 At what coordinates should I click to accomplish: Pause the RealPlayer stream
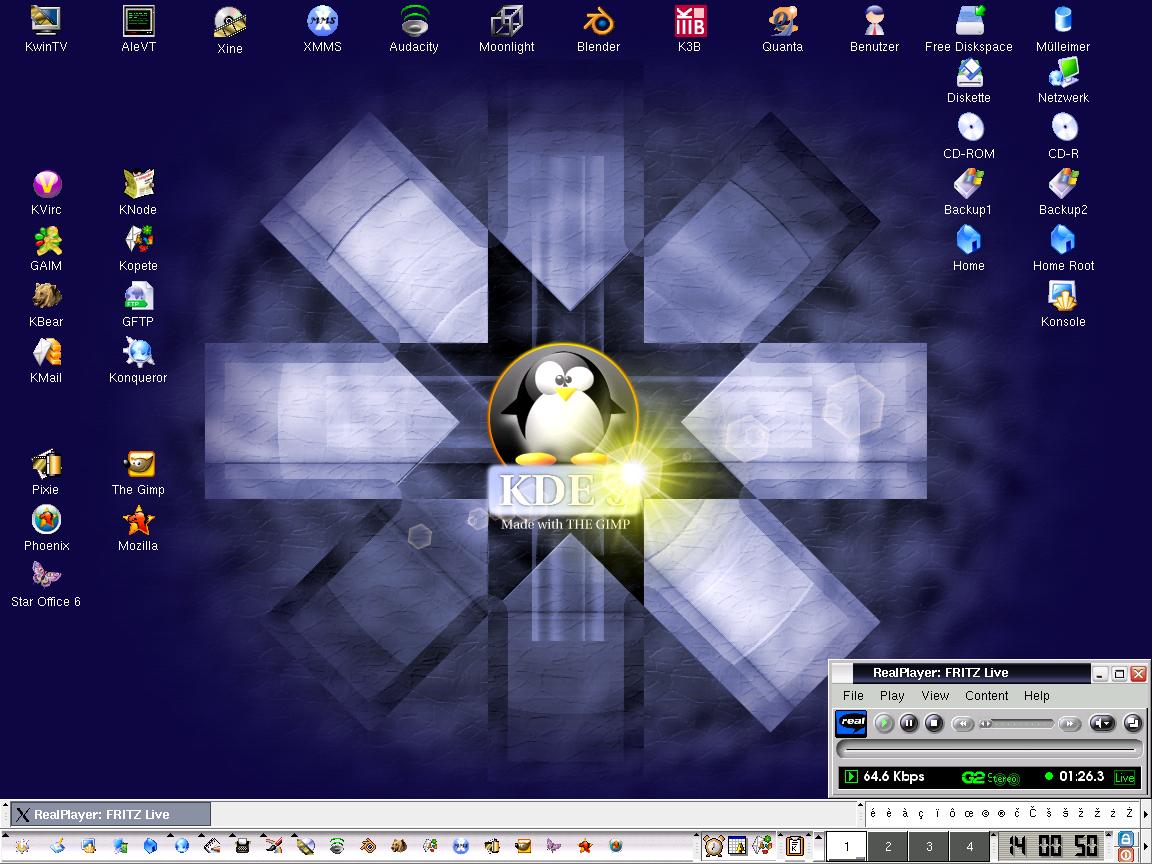tap(909, 724)
